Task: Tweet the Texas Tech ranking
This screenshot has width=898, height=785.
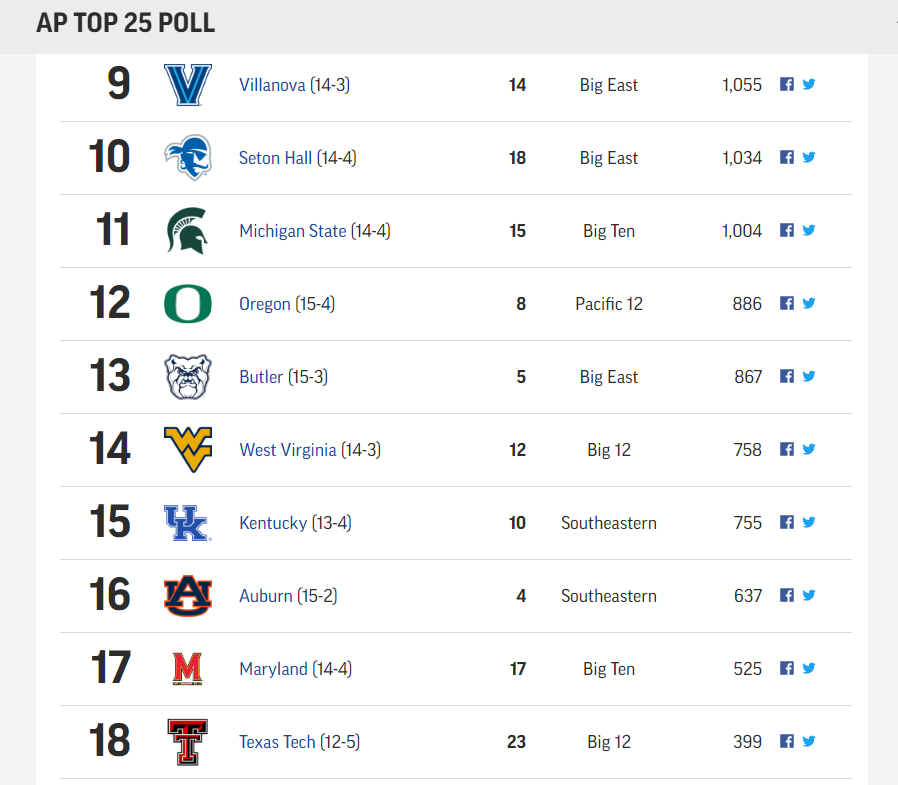Action: click(x=809, y=741)
